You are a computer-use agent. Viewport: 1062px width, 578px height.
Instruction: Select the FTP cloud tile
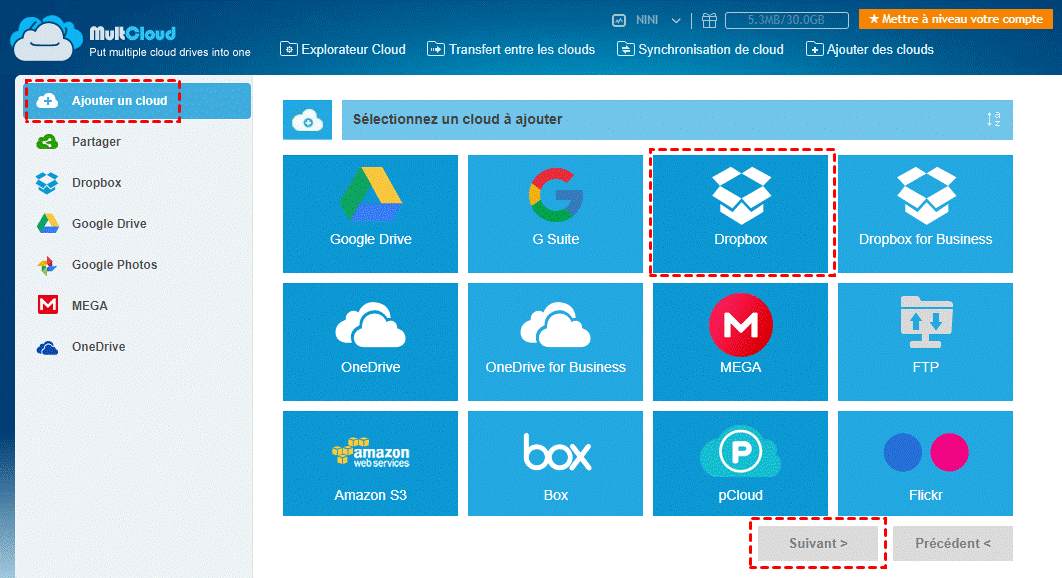(925, 342)
